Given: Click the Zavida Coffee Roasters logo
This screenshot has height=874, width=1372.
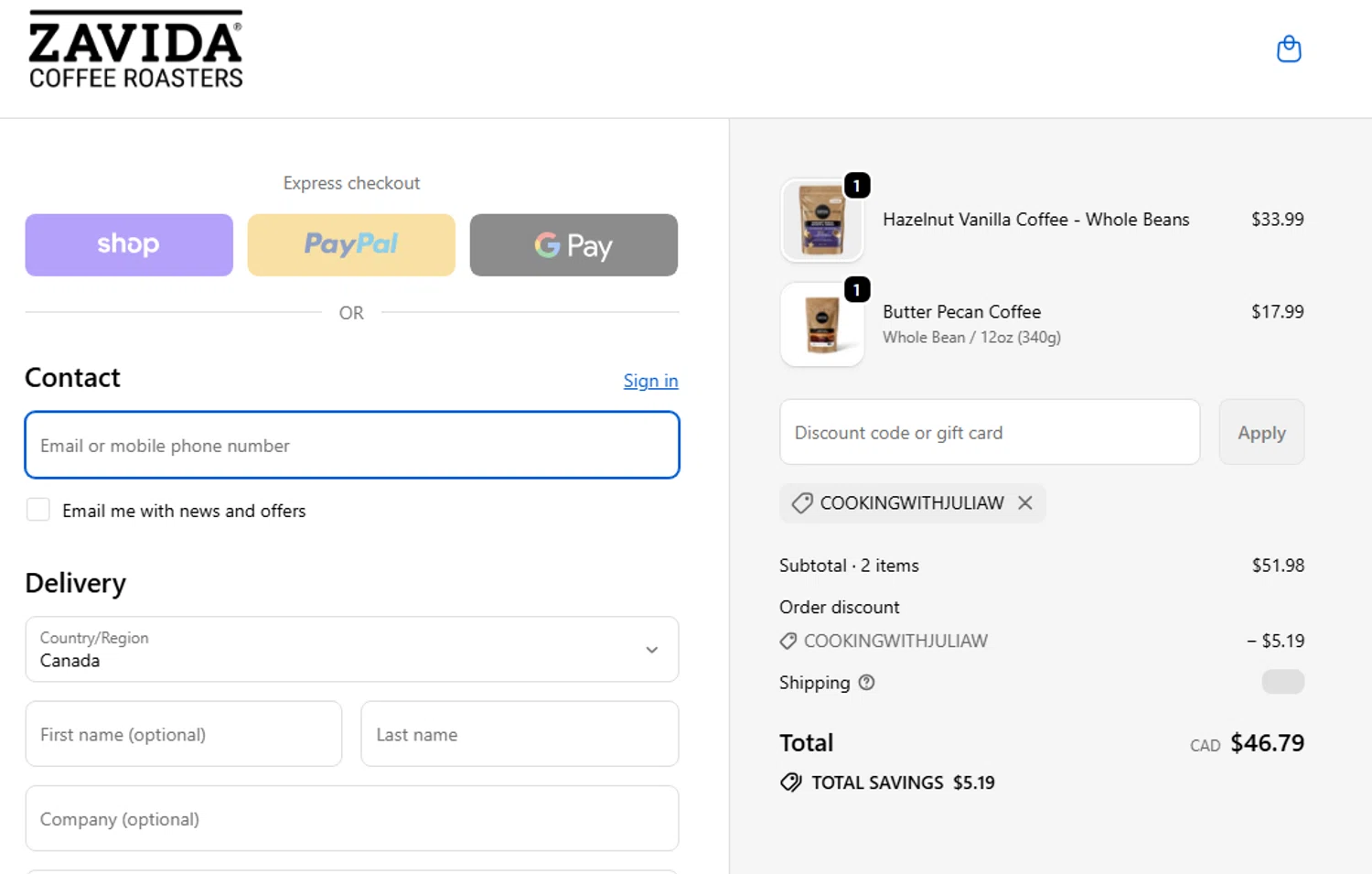Looking at the screenshot, I should coord(135,50).
